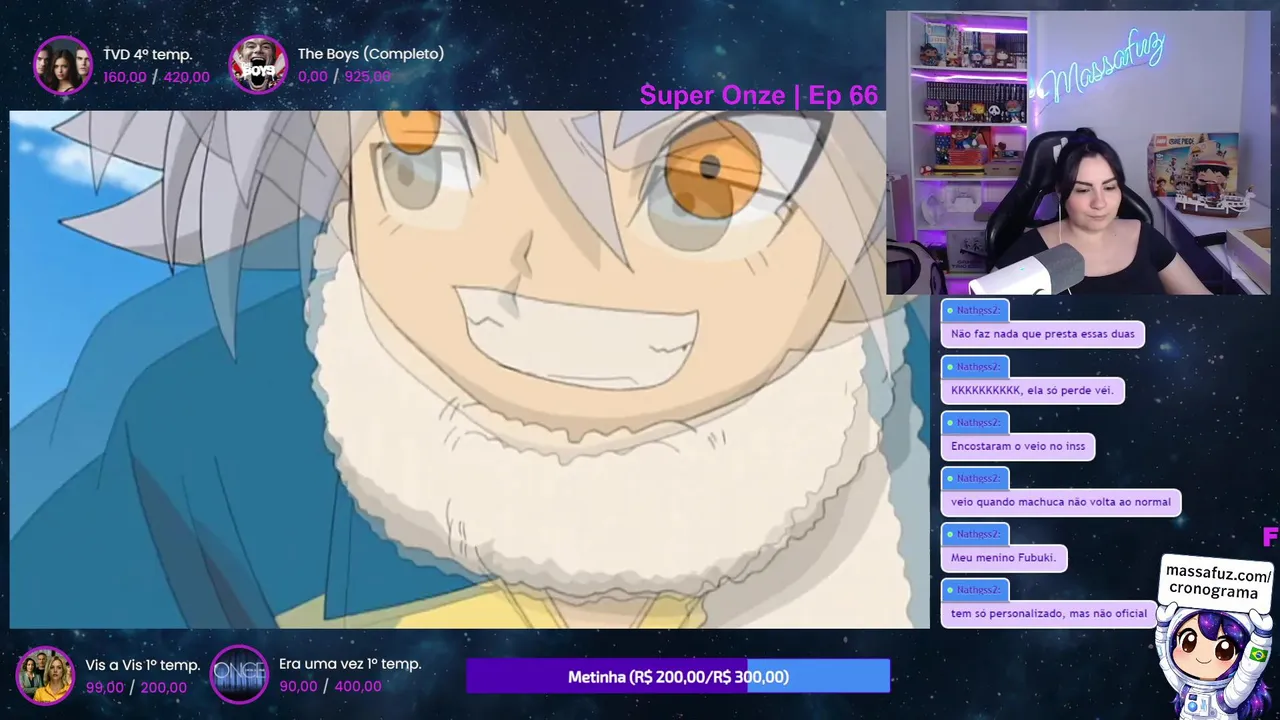Click the Once (Era uma vez) poster icon
The width and height of the screenshot is (1280, 720).
tap(240, 675)
